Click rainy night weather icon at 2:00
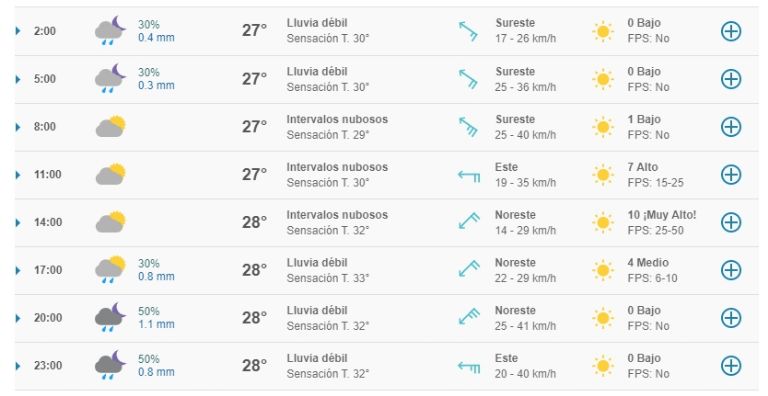 (x=110, y=30)
